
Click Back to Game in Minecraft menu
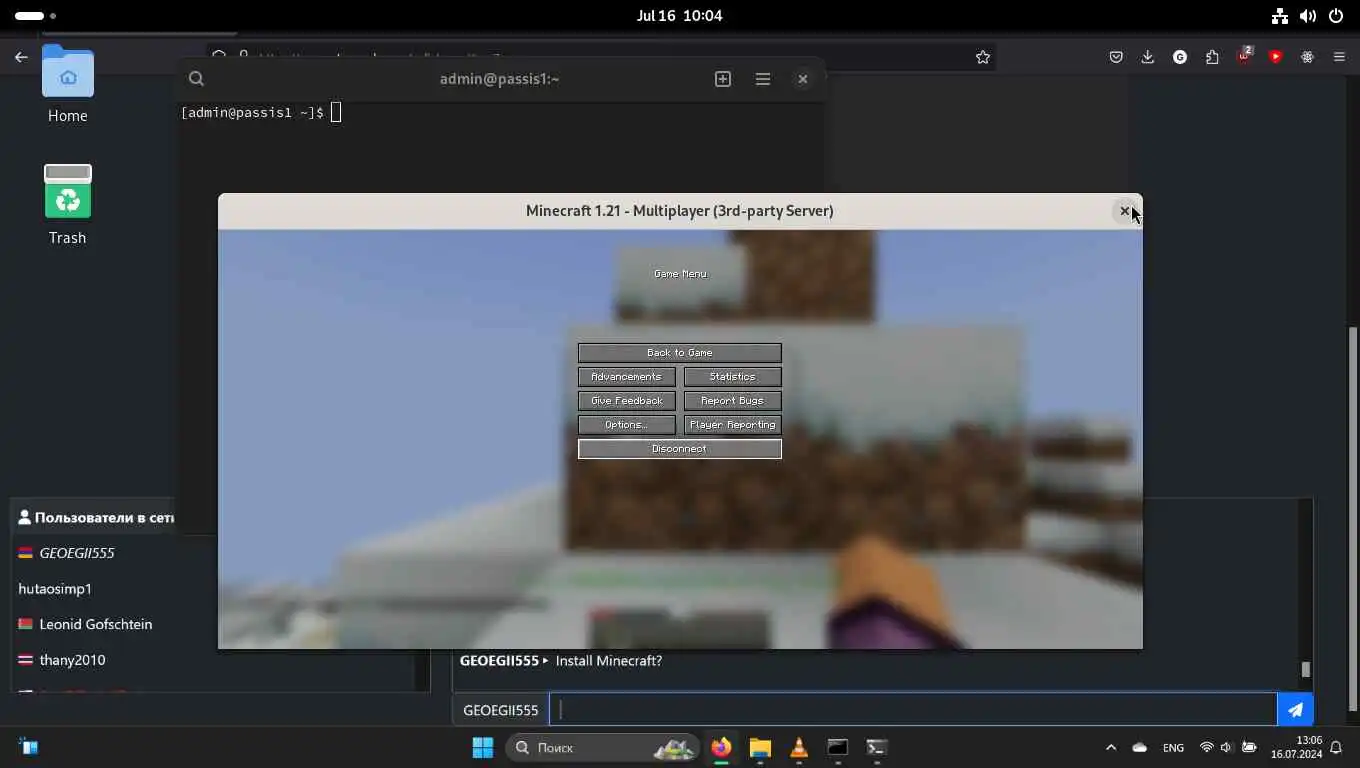(x=679, y=353)
